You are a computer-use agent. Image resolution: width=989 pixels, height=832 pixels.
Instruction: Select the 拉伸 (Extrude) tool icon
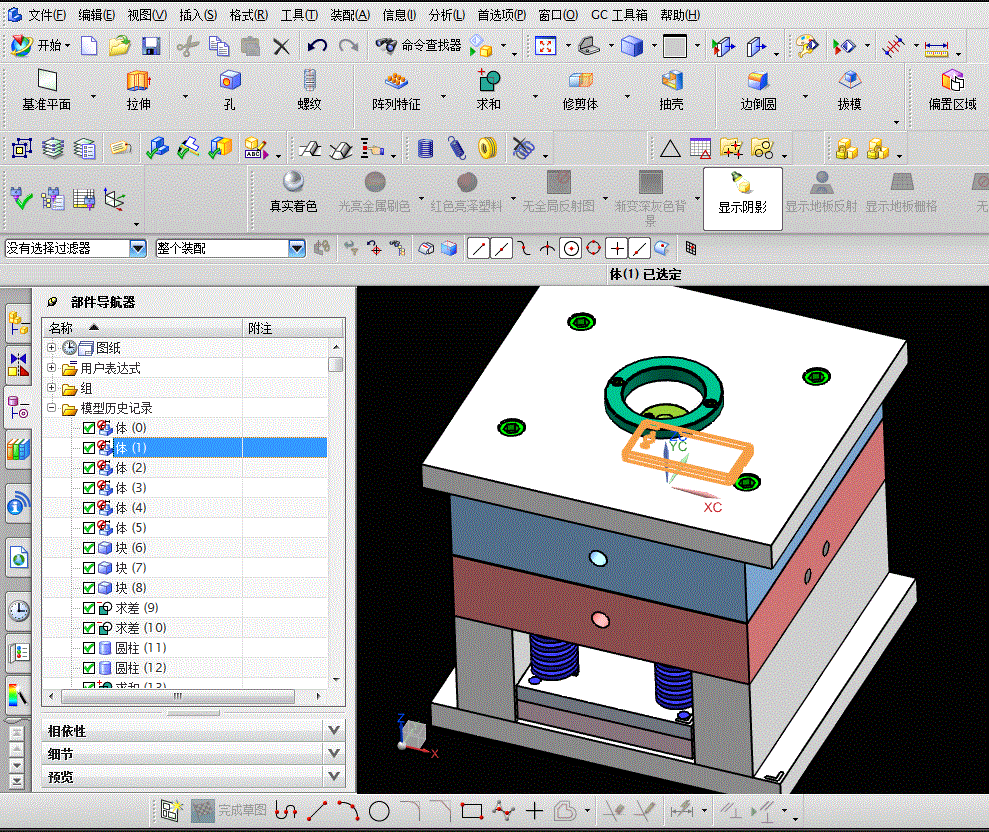click(138, 81)
